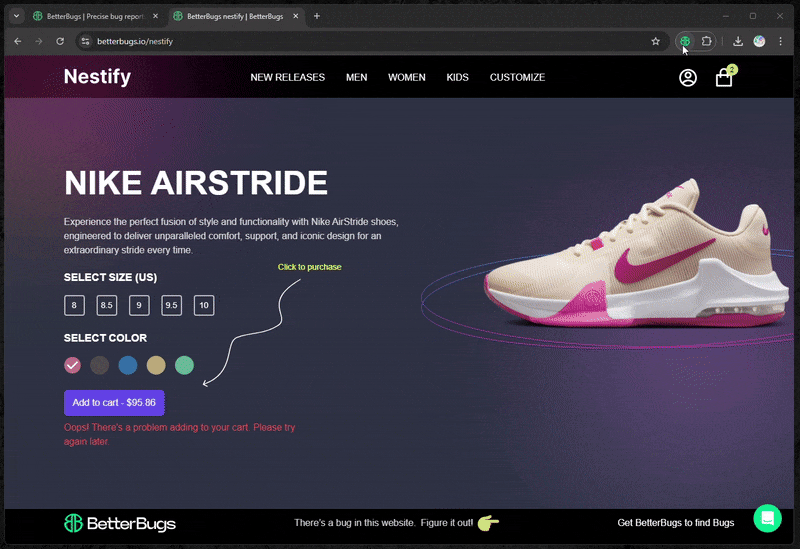Click the address bar URL betterbugs.io/nestify
The image size is (800, 549).
pyautogui.click(x=135, y=41)
